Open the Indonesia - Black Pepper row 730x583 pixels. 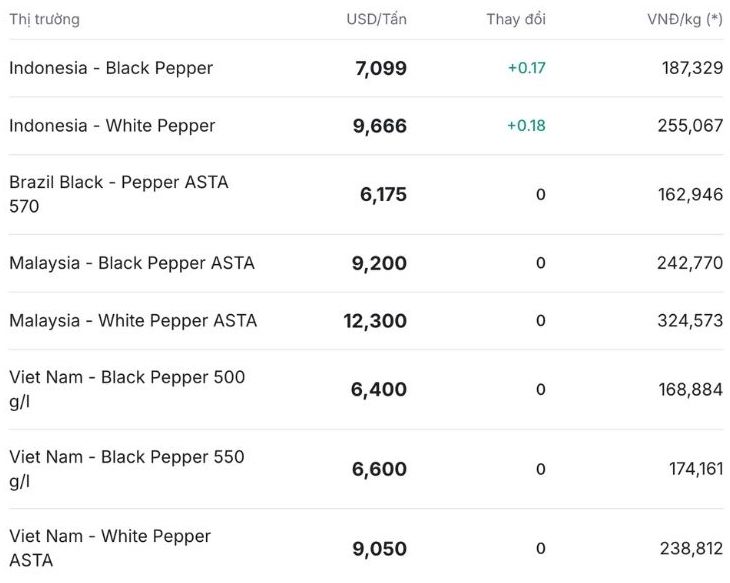(x=111, y=68)
